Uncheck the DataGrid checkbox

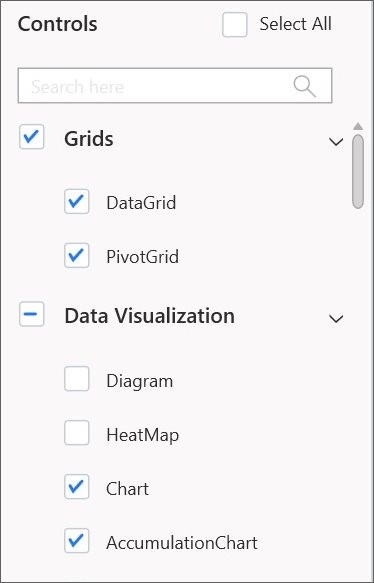pyautogui.click(x=77, y=201)
